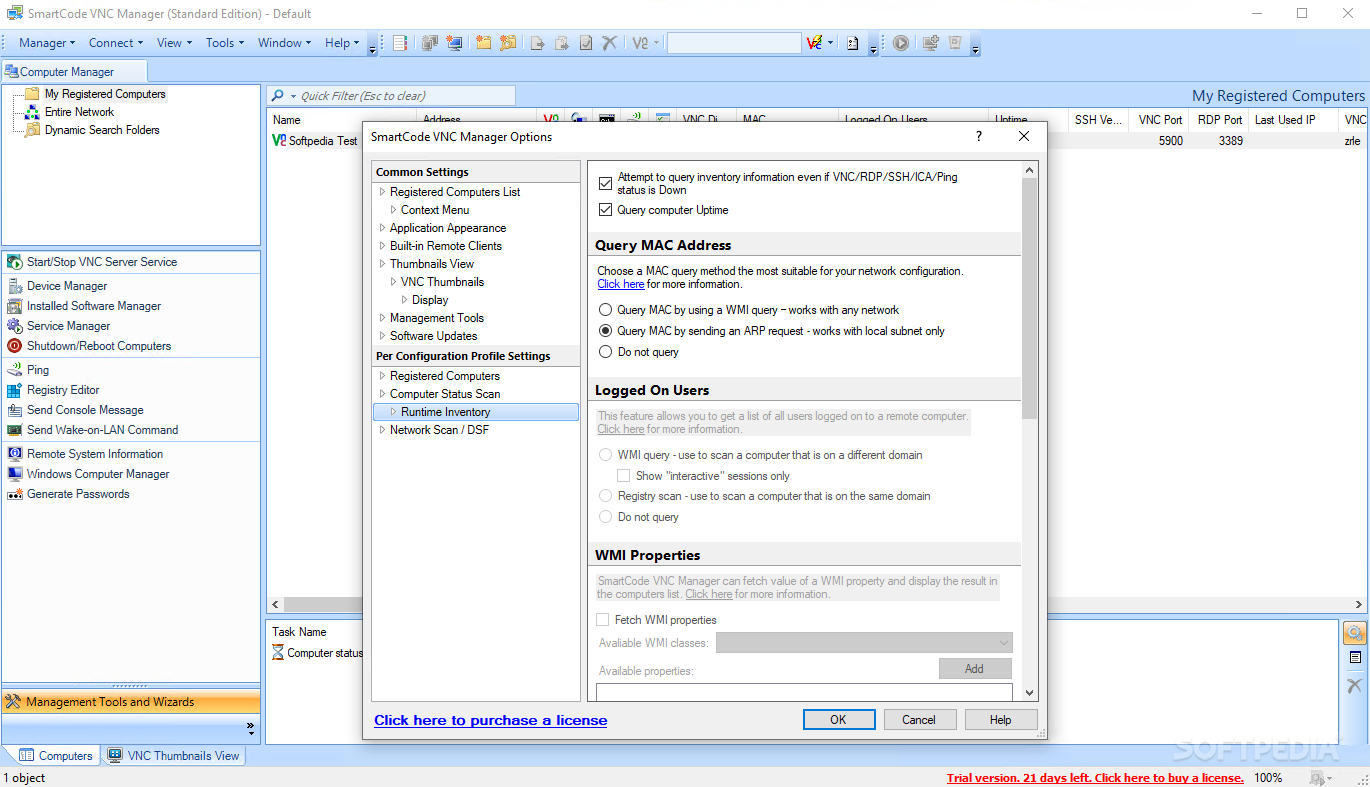The height and width of the screenshot is (787, 1370).
Task: Uncheck Attempt to query inventory information checkbox
Action: coord(605,184)
